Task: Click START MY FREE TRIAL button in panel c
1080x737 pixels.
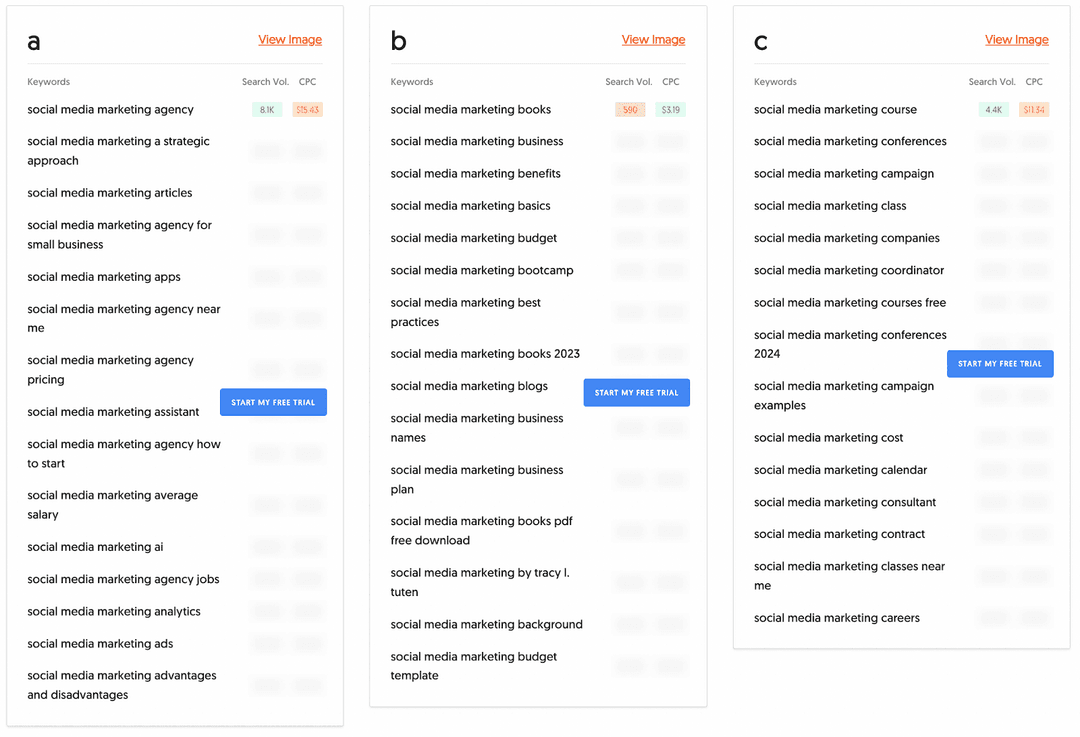Action: click(x=1000, y=364)
